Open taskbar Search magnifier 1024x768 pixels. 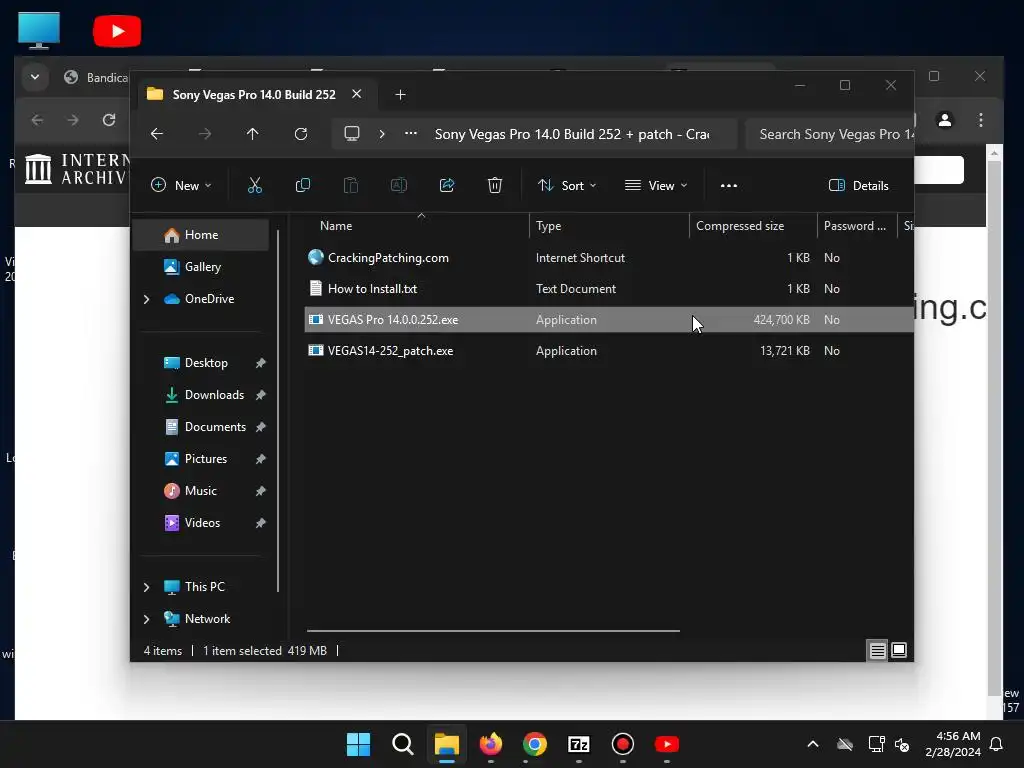[x=403, y=744]
